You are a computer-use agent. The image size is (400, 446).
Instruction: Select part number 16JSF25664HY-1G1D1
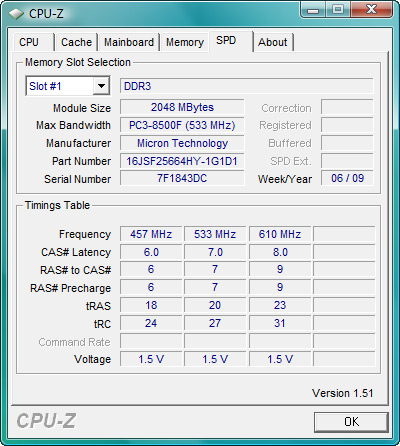[182, 161]
